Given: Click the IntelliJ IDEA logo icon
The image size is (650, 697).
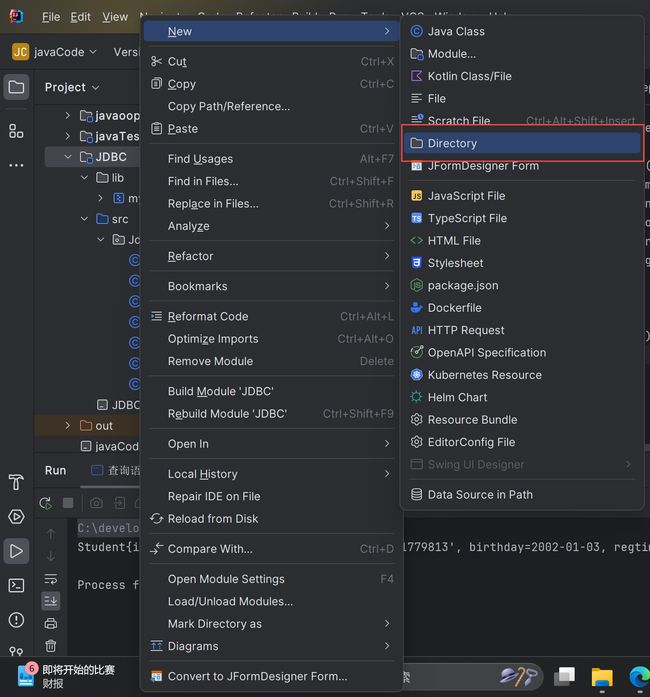Looking at the screenshot, I should click(16, 16).
